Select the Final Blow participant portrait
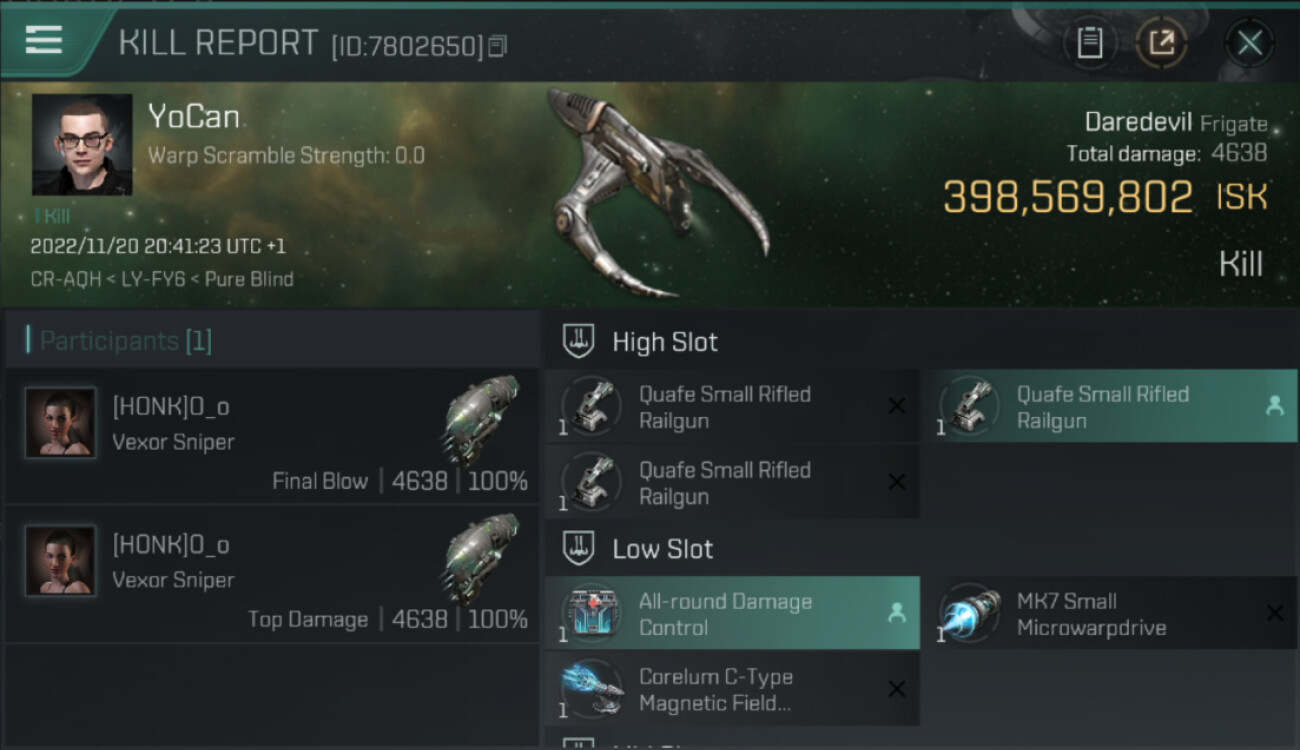This screenshot has height=750, width=1300. [x=60, y=423]
